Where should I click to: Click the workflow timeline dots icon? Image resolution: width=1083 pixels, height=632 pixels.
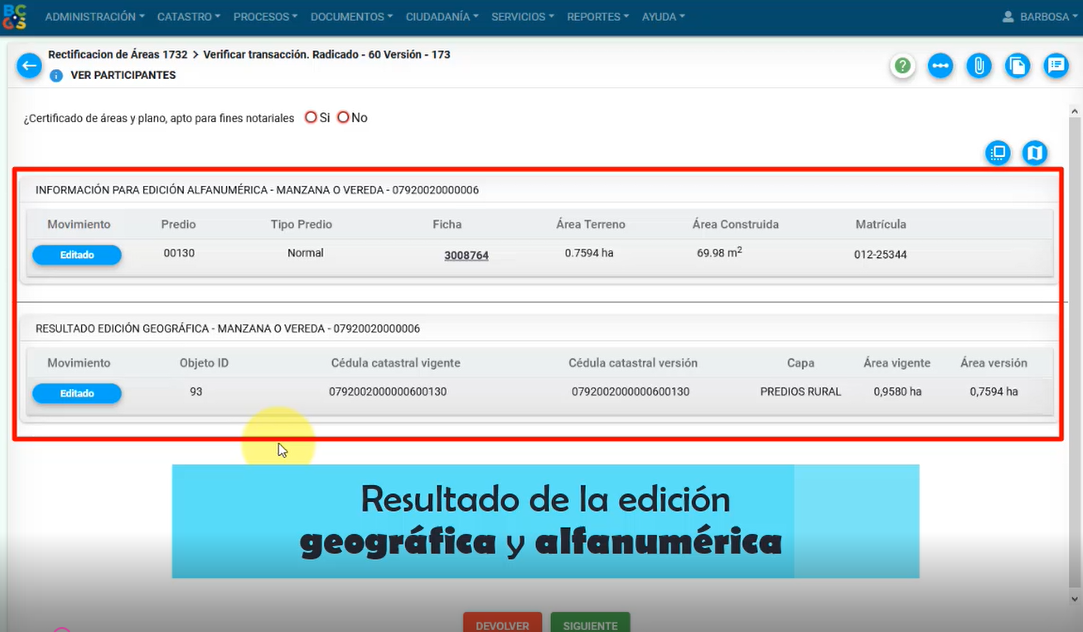tap(940, 66)
